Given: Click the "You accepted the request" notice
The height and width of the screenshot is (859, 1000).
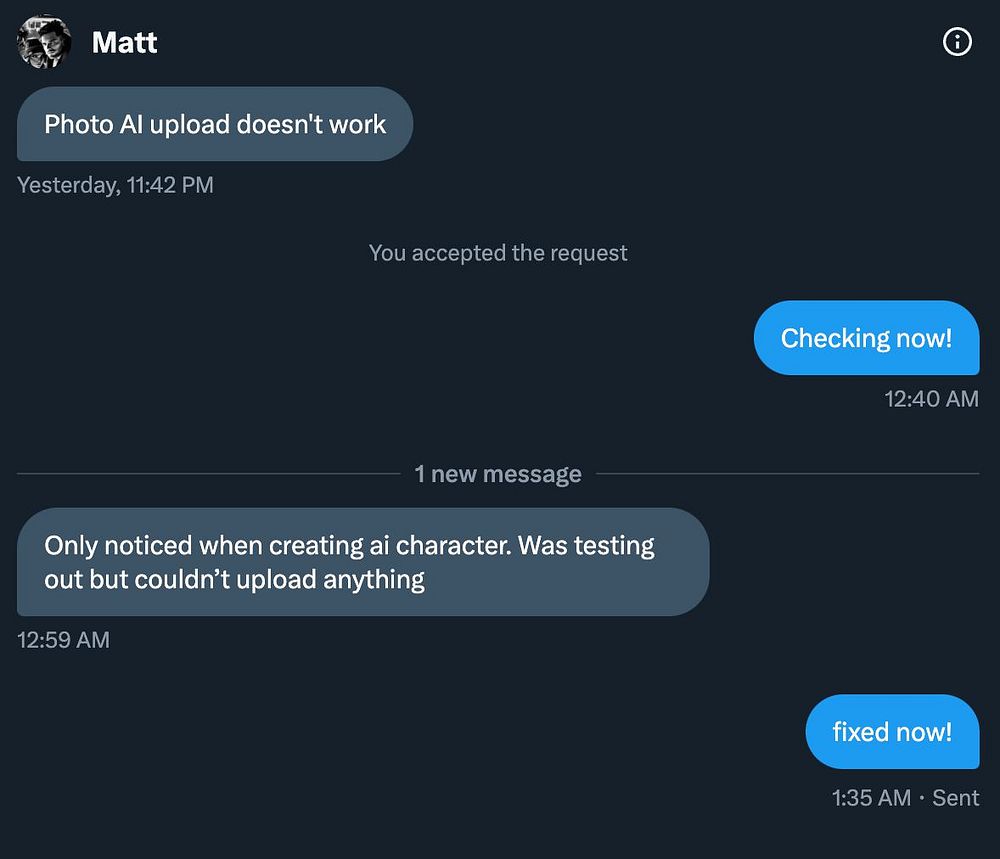Looking at the screenshot, I should [498, 253].
